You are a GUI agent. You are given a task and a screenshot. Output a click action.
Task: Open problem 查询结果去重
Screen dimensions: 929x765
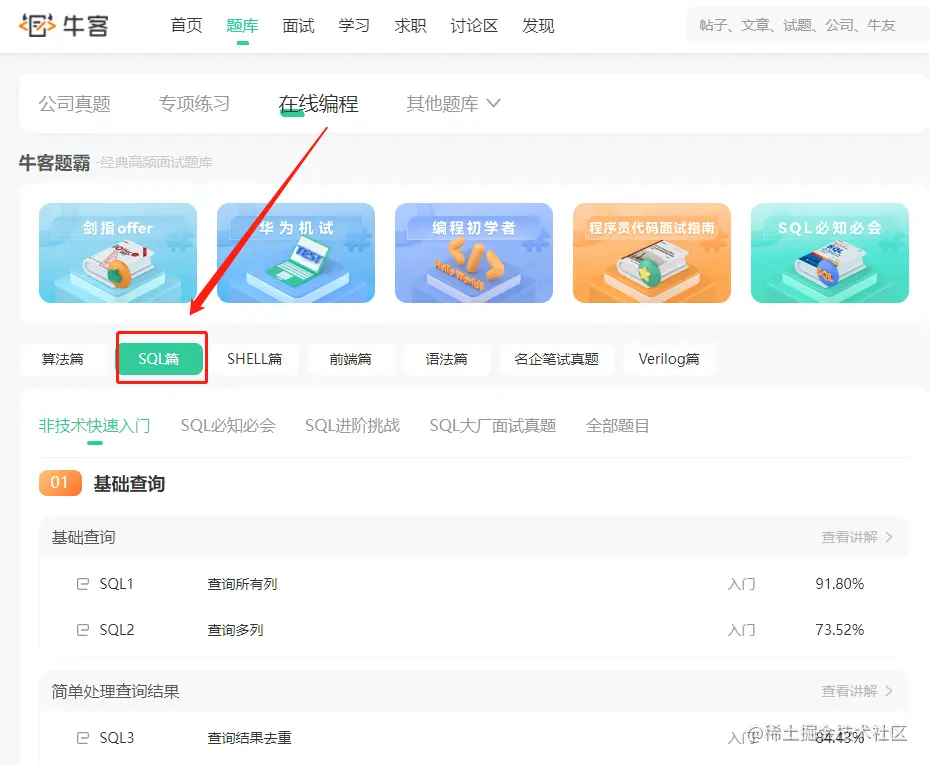click(x=249, y=738)
